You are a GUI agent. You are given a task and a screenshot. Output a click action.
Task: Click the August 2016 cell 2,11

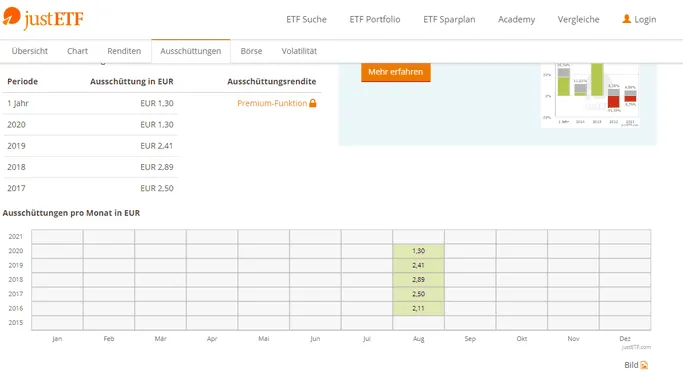(x=418, y=308)
